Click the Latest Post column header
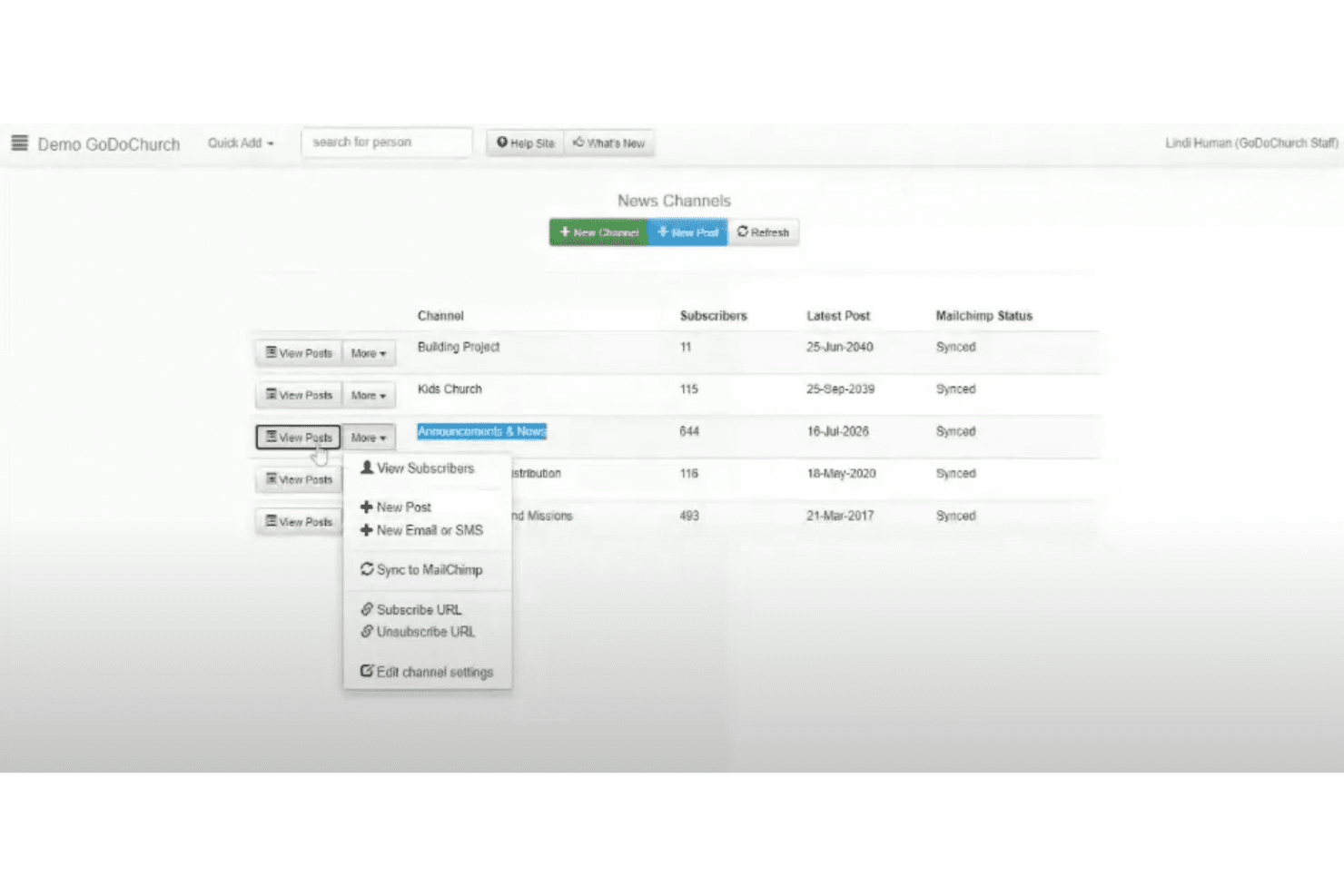 [x=838, y=316]
